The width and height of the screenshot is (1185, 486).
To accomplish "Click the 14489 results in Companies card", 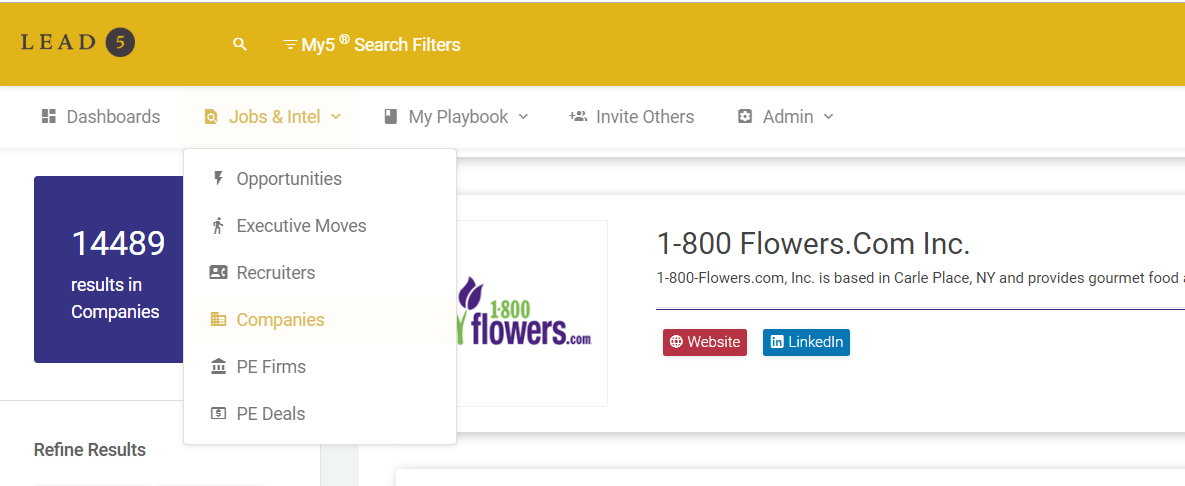I will [108, 270].
